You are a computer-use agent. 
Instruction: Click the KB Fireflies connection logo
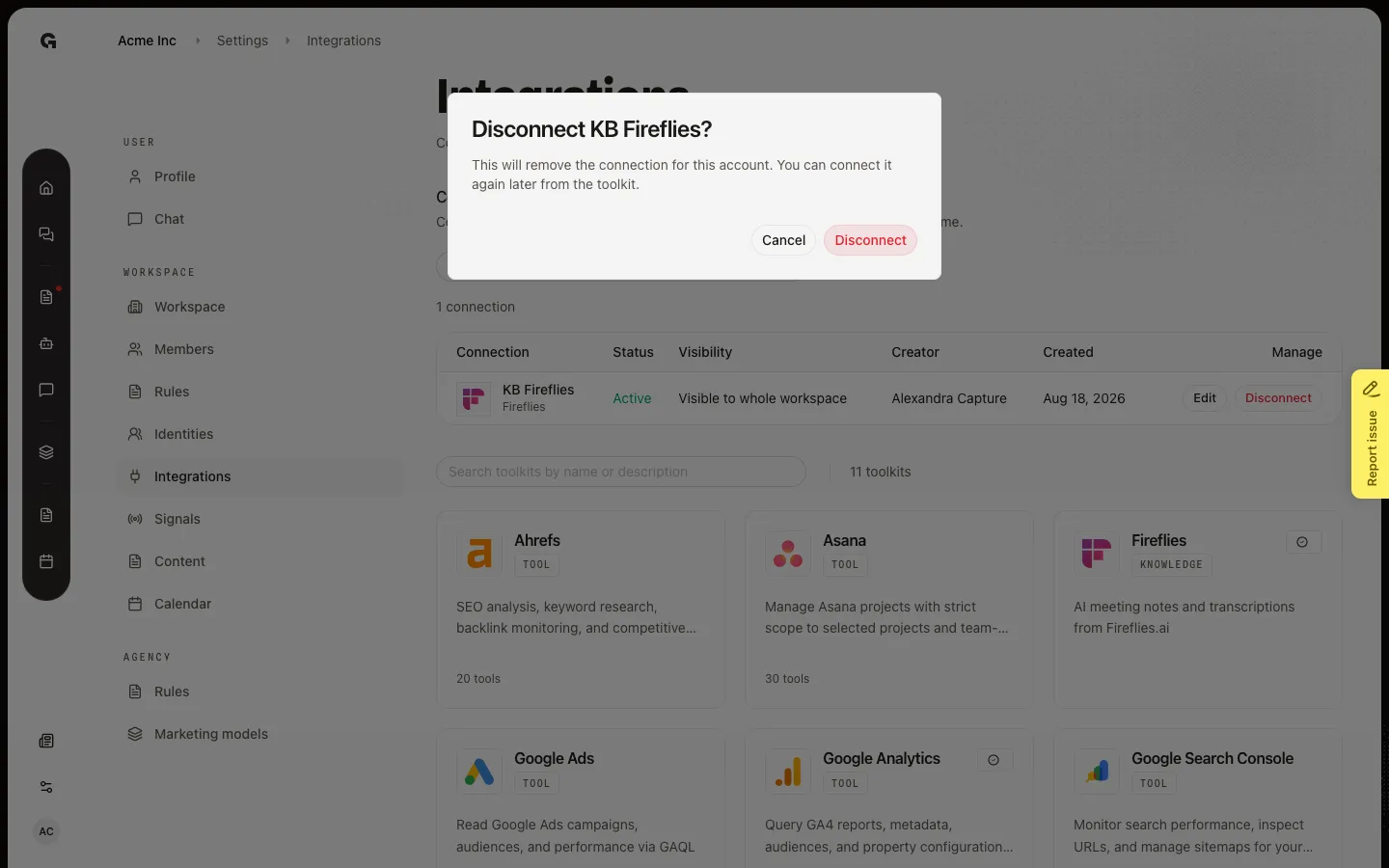tap(474, 398)
